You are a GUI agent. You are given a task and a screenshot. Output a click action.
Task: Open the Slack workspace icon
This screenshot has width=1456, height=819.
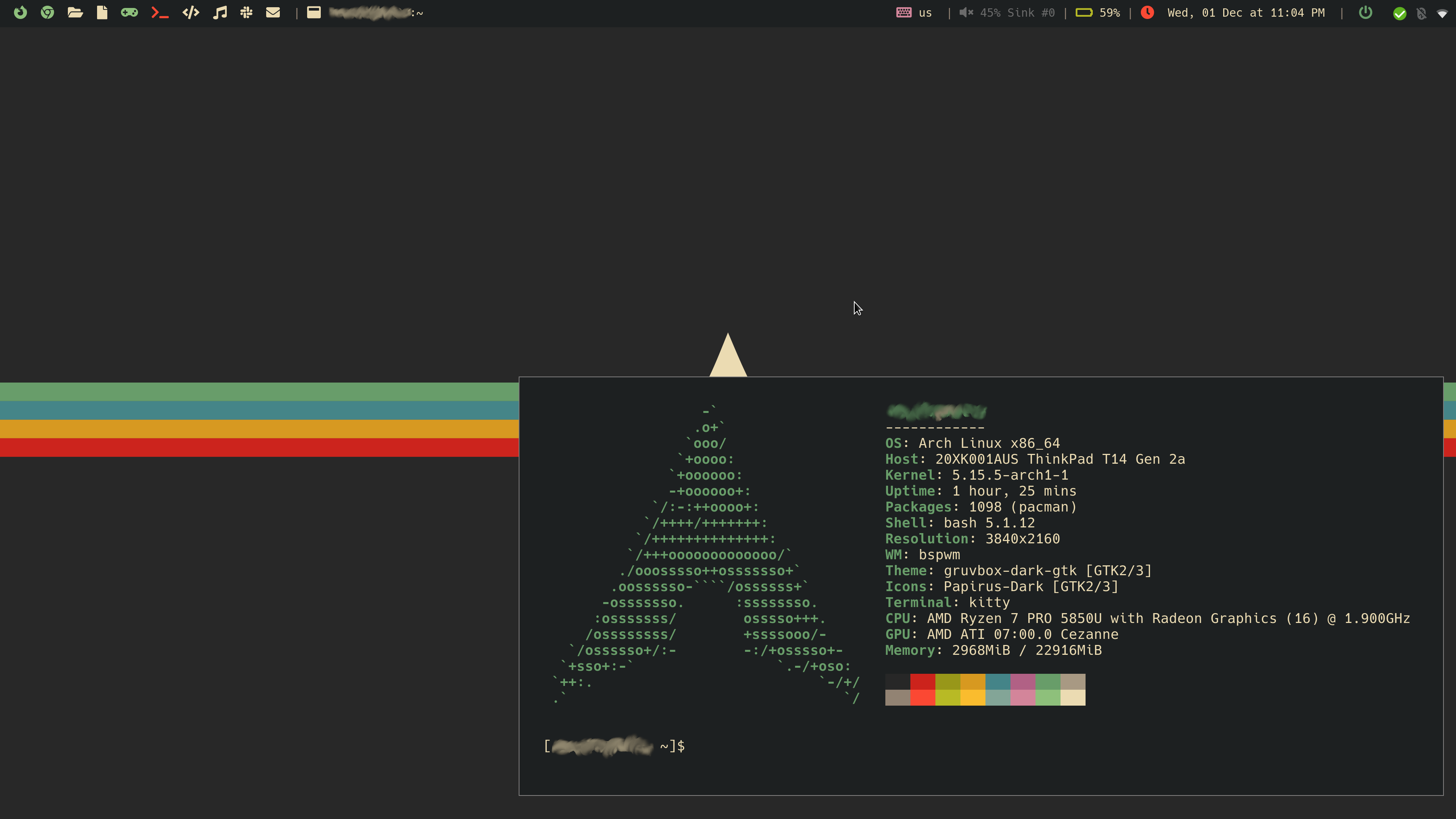click(x=246, y=13)
